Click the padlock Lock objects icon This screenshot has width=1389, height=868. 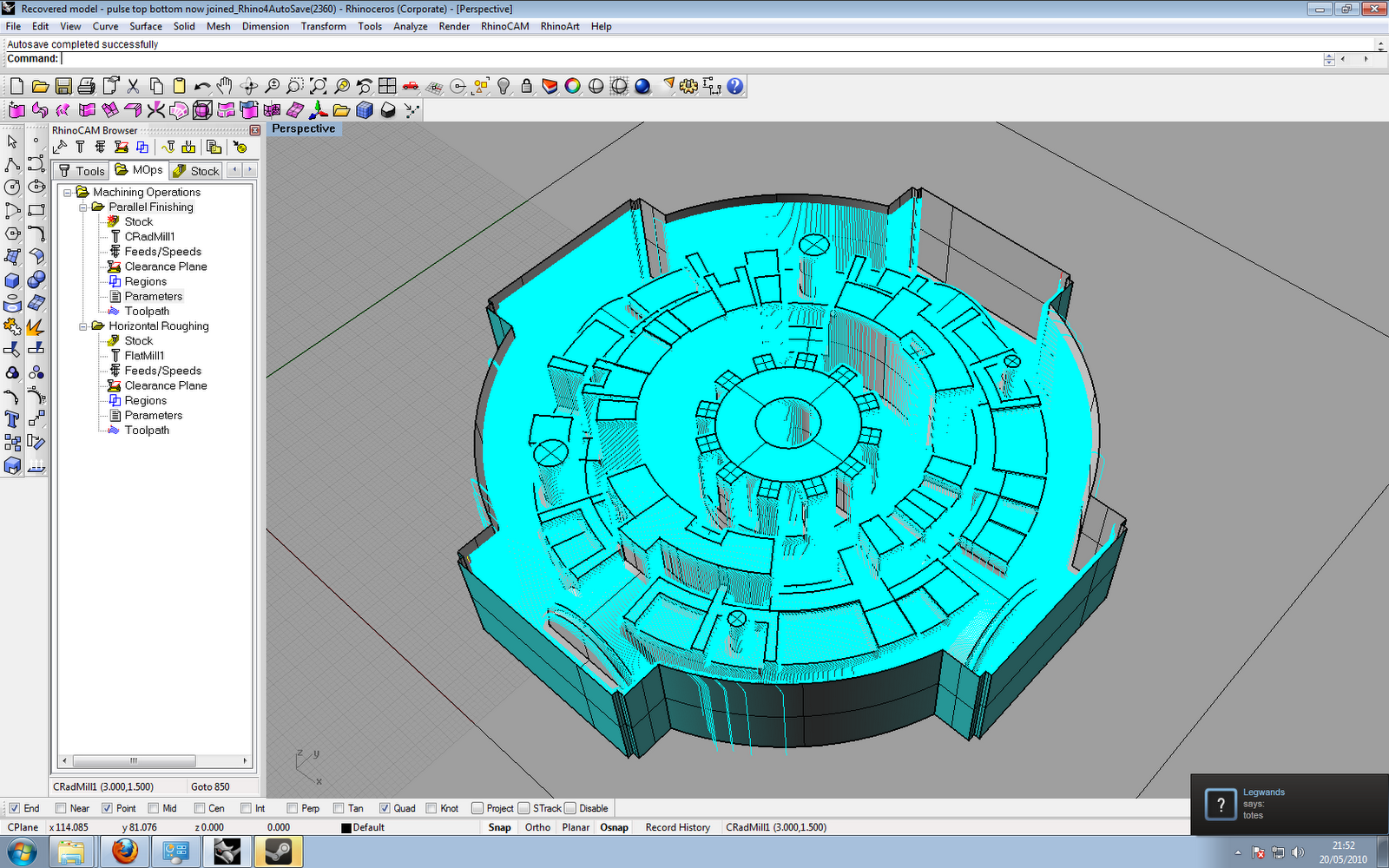coord(526,86)
